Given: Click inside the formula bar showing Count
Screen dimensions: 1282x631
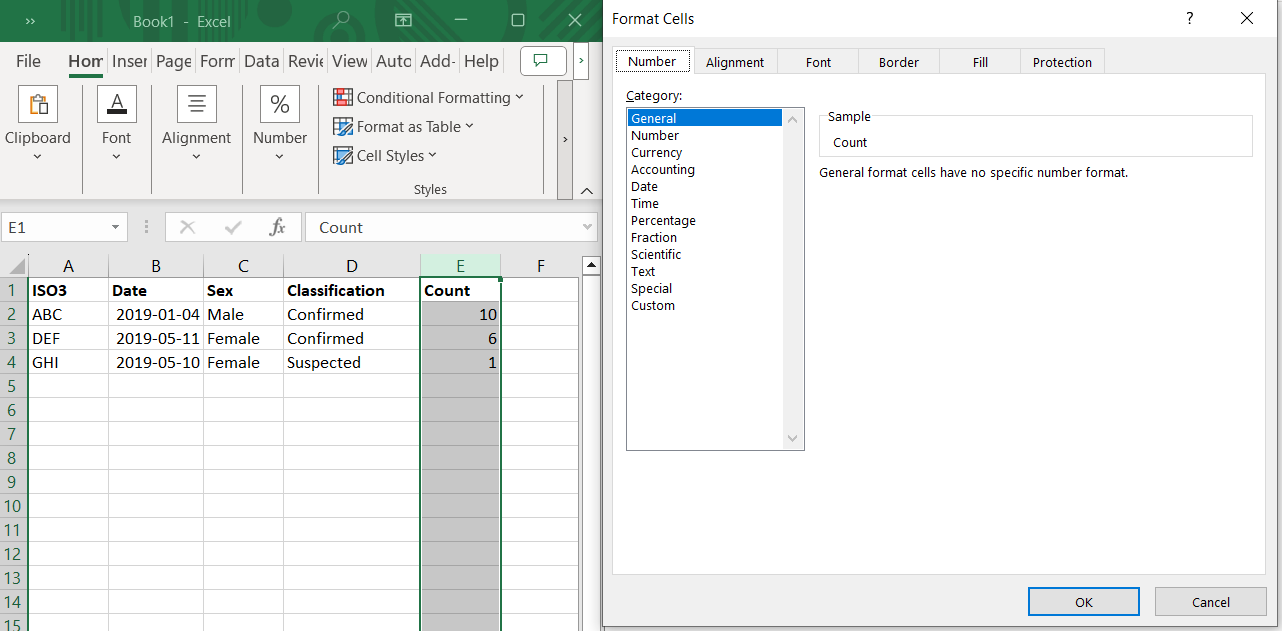Looking at the screenshot, I should [450, 227].
